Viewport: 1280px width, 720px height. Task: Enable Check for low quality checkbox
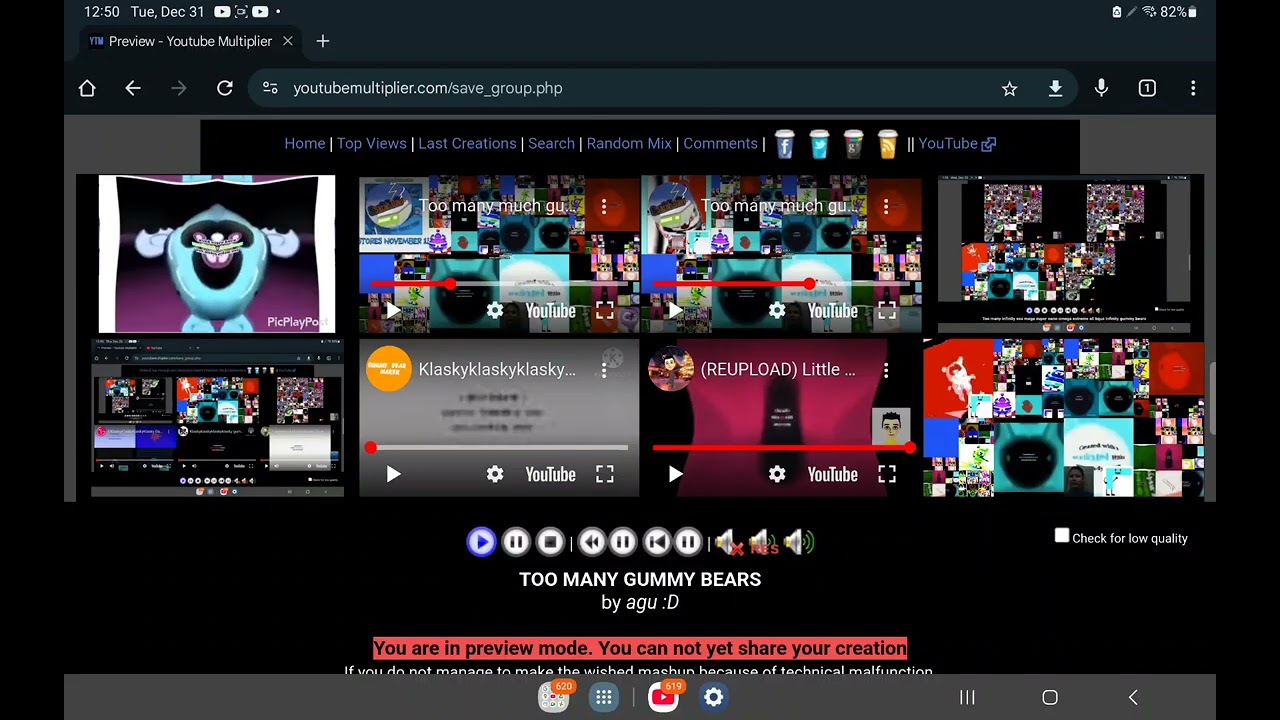click(x=1062, y=537)
